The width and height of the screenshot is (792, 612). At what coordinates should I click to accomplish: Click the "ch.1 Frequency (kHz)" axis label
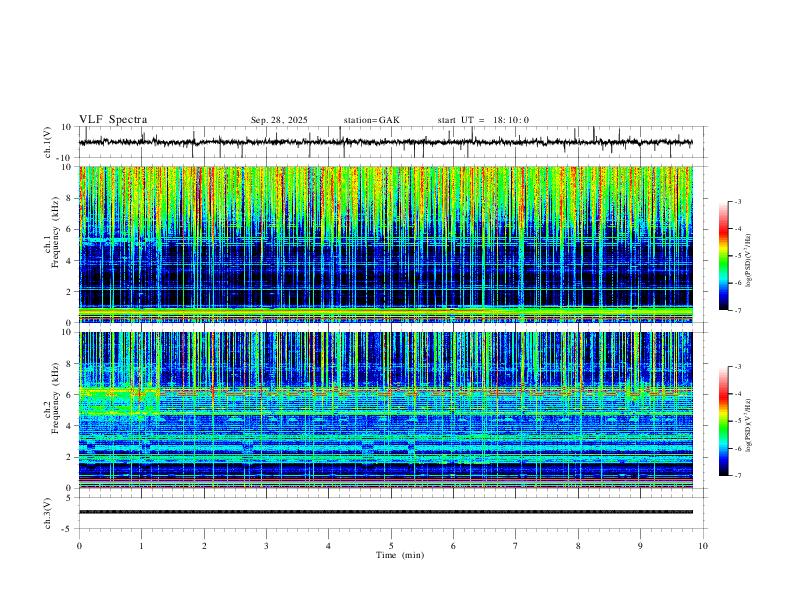pos(51,233)
